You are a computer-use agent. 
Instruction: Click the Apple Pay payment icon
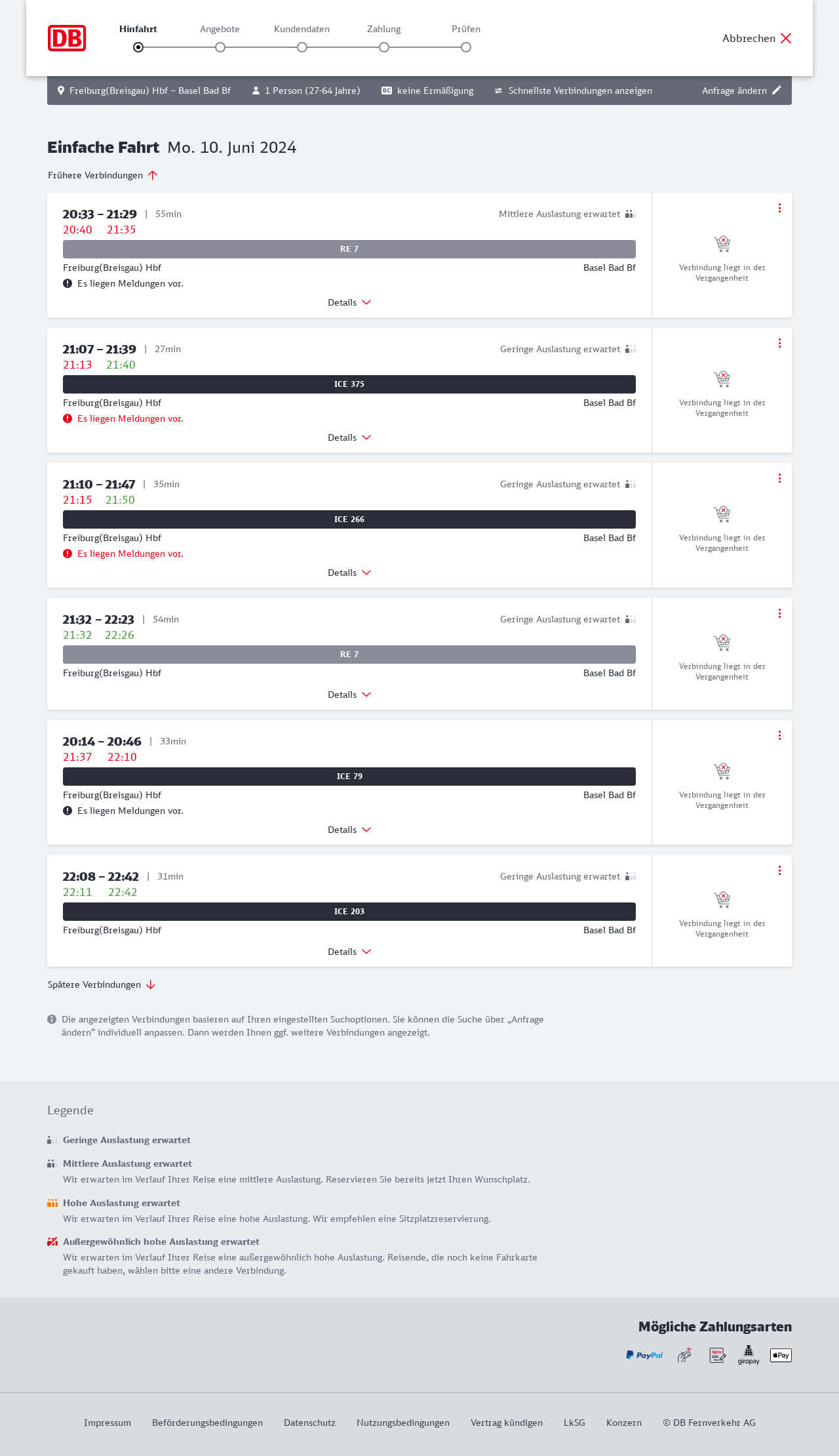tap(781, 1355)
